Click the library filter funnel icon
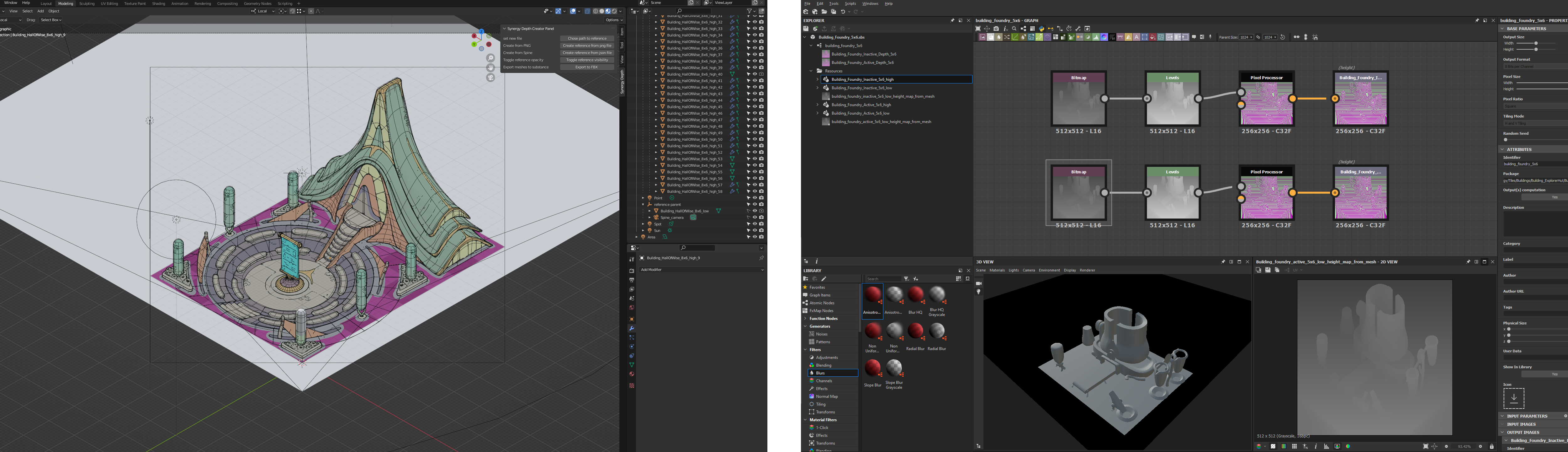1568x452 pixels. [x=906, y=279]
